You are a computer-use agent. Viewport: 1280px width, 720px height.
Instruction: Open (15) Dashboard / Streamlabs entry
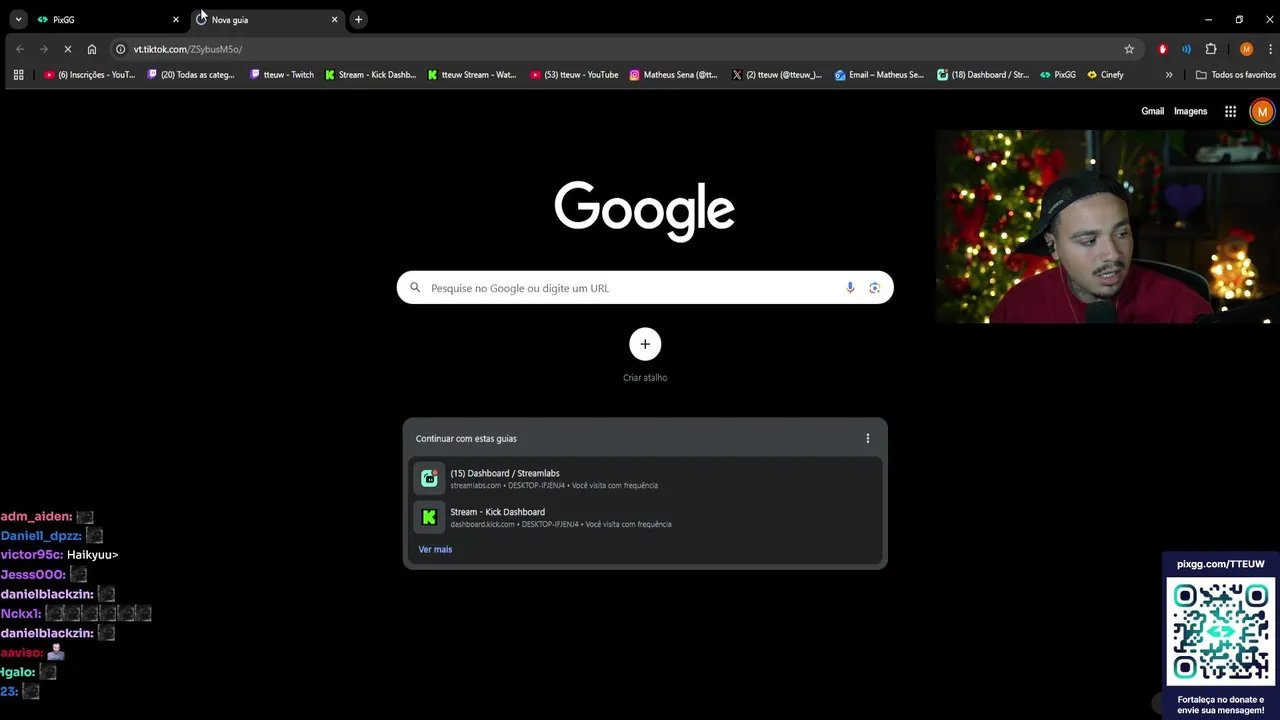click(x=645, y=479)
